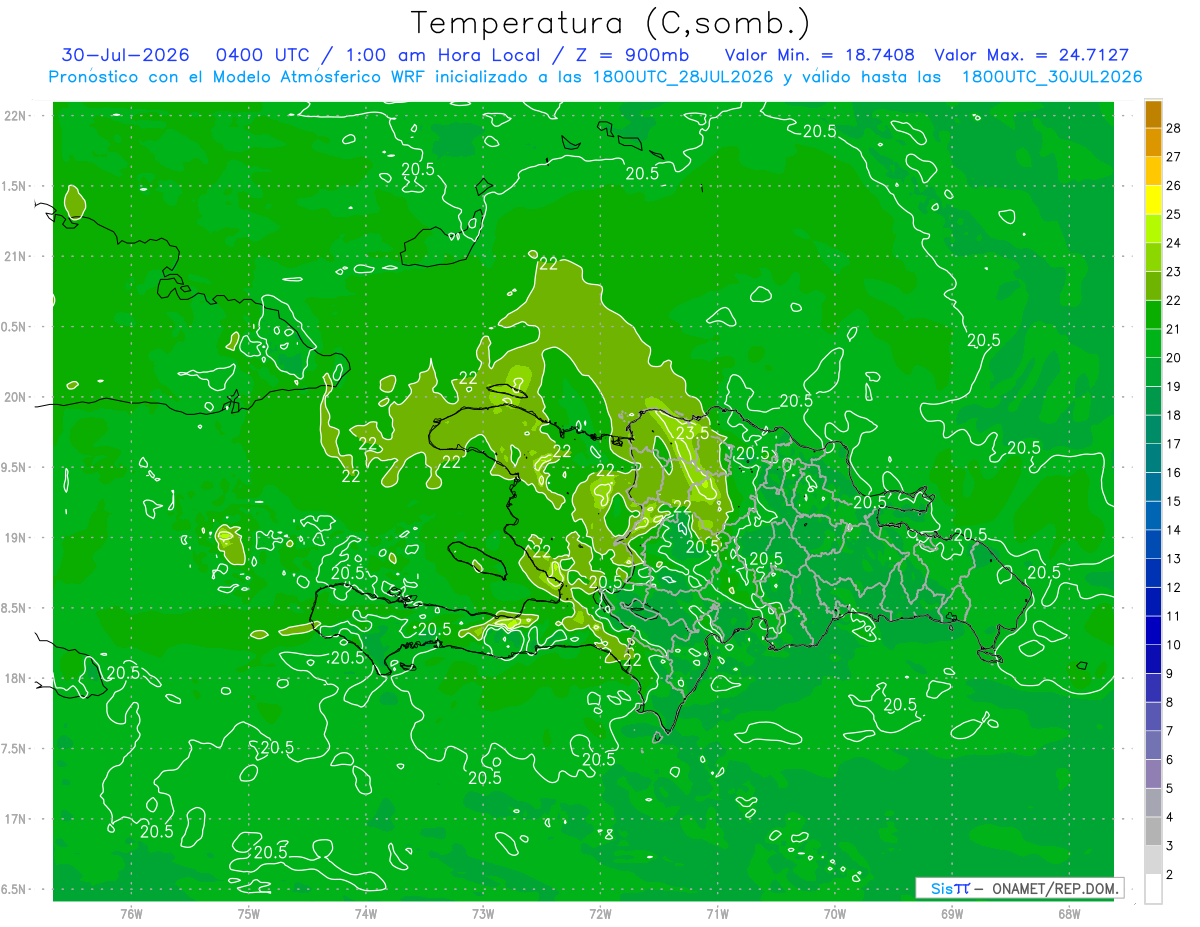Screen dimensions: 1200x927
Task: Click the '71W' longitude axis label
Action: pos(717,913)
